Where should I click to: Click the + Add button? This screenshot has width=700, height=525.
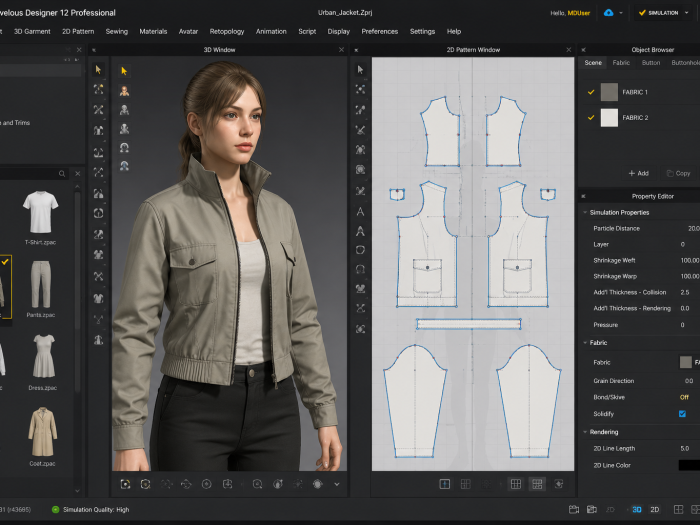638,173
